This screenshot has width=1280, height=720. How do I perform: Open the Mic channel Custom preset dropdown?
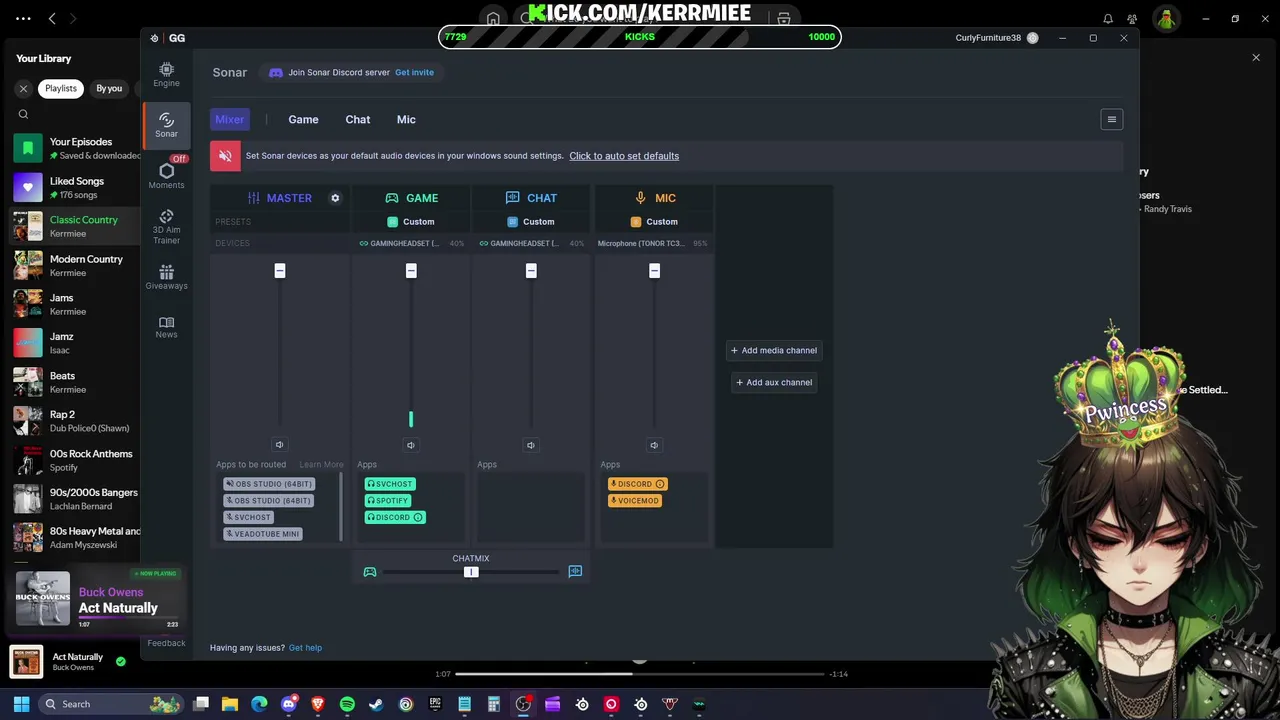[x=654, y=222]
